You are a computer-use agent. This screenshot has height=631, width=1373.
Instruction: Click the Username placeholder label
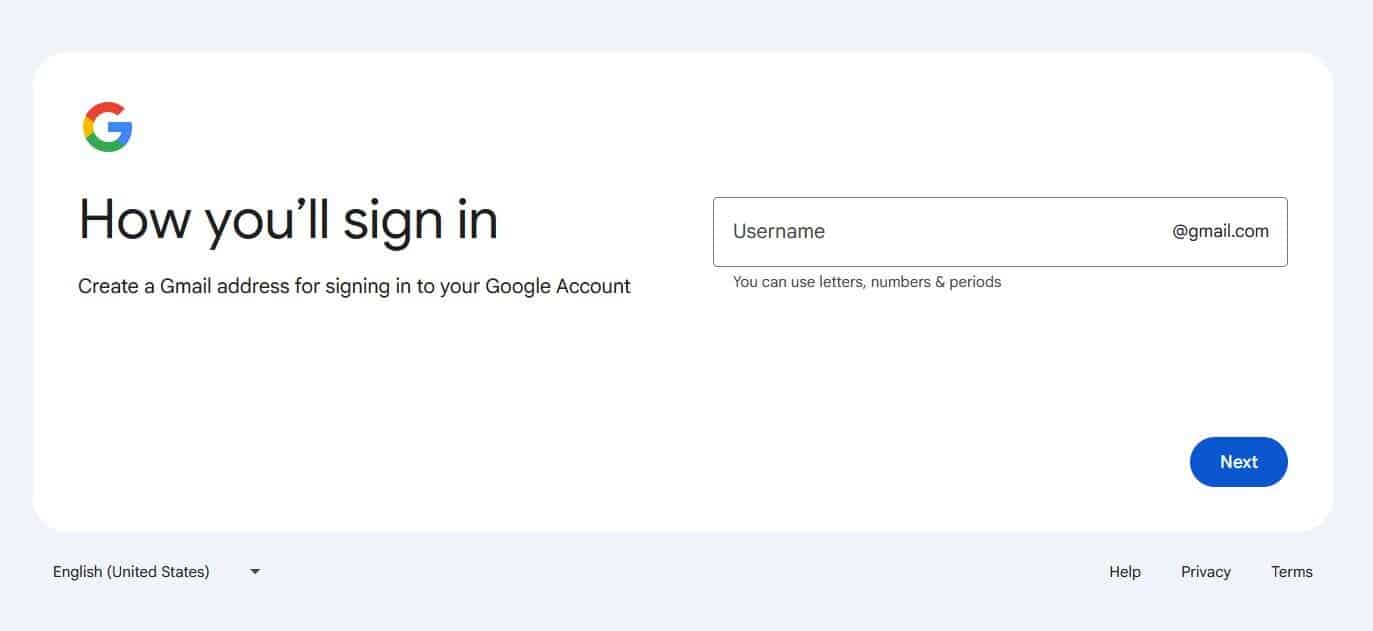click(x=779, y=232)
